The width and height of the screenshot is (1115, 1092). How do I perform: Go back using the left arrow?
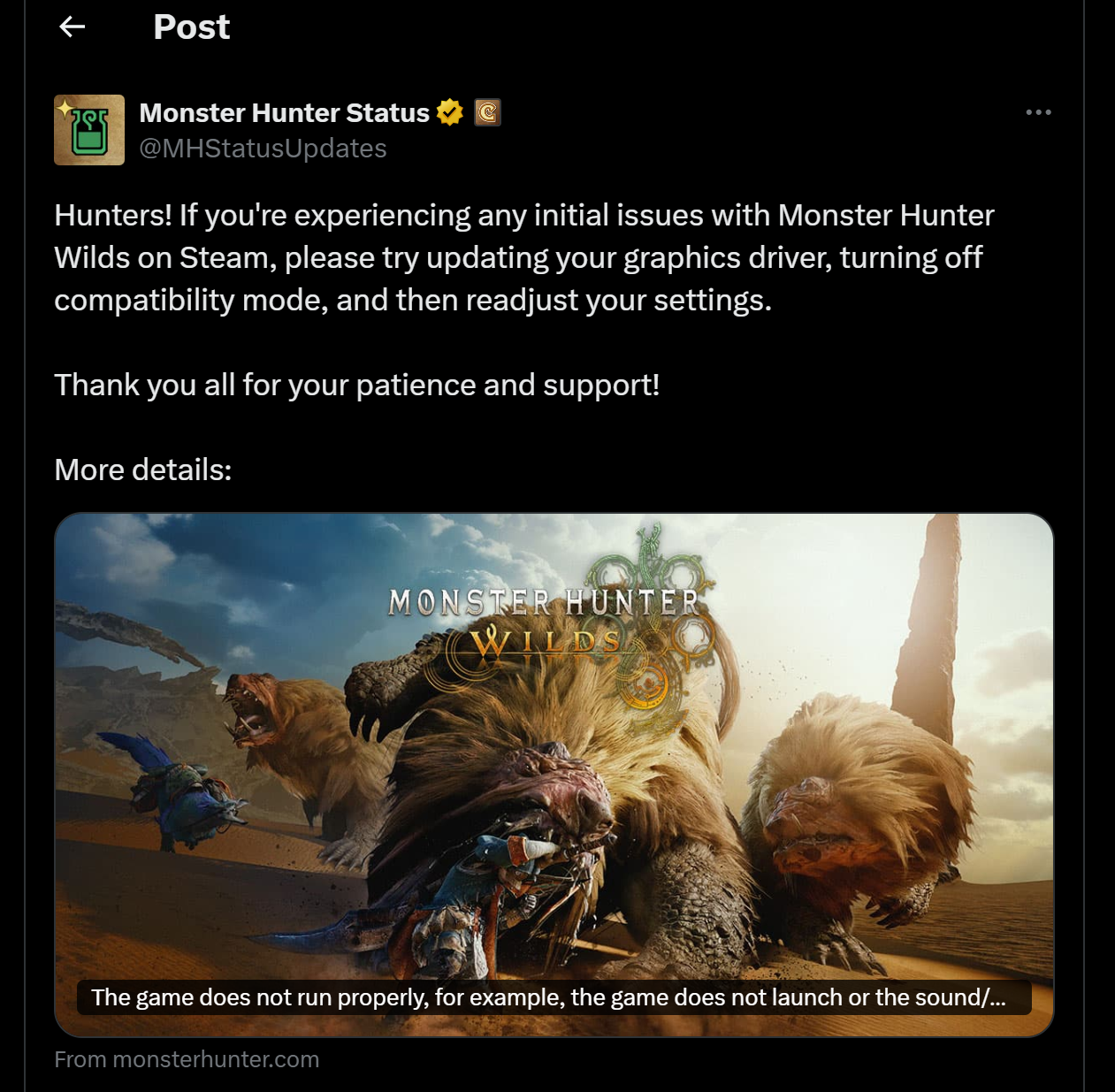[x=73, y=27]
